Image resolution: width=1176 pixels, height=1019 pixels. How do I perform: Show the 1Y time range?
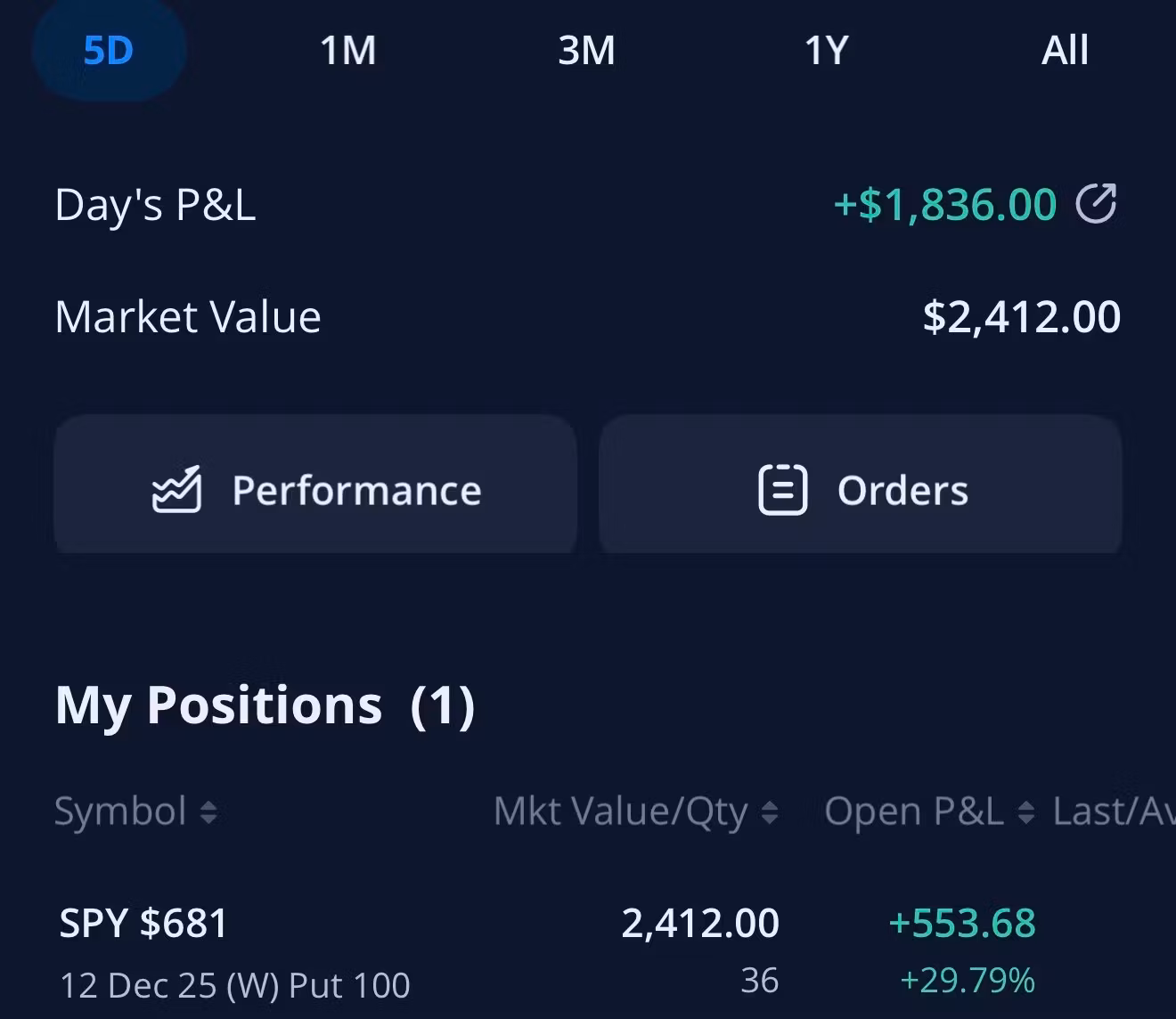click(x=826, y=50)
